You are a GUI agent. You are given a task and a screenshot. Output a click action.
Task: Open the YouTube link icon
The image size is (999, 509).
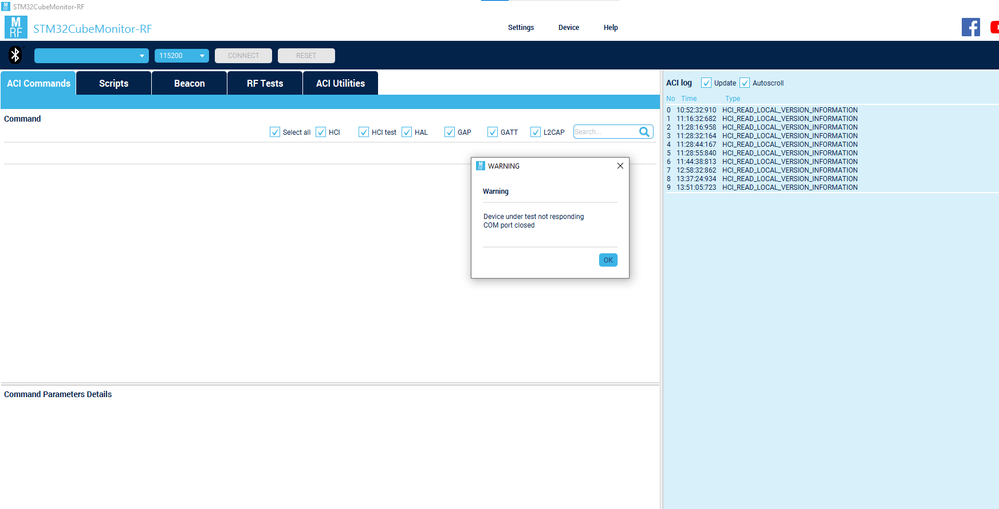click(x=995, y=27)
